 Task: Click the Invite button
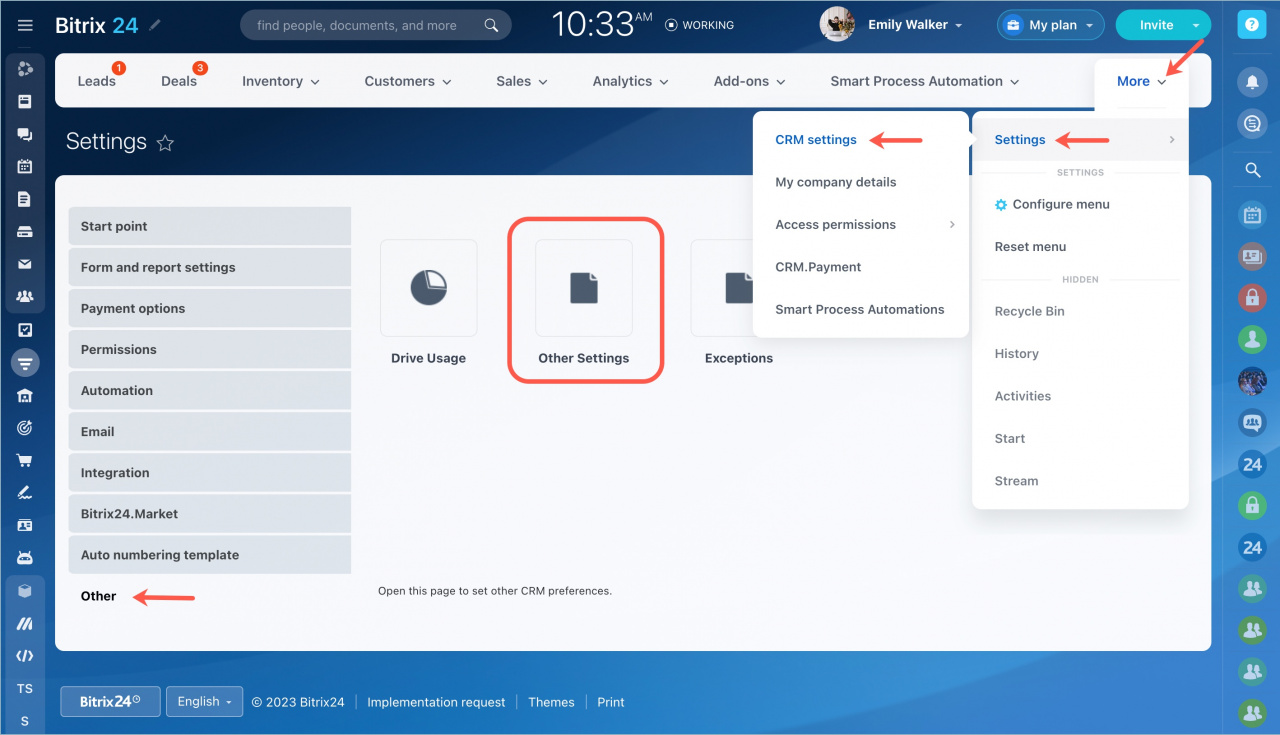pos(1156,25)
